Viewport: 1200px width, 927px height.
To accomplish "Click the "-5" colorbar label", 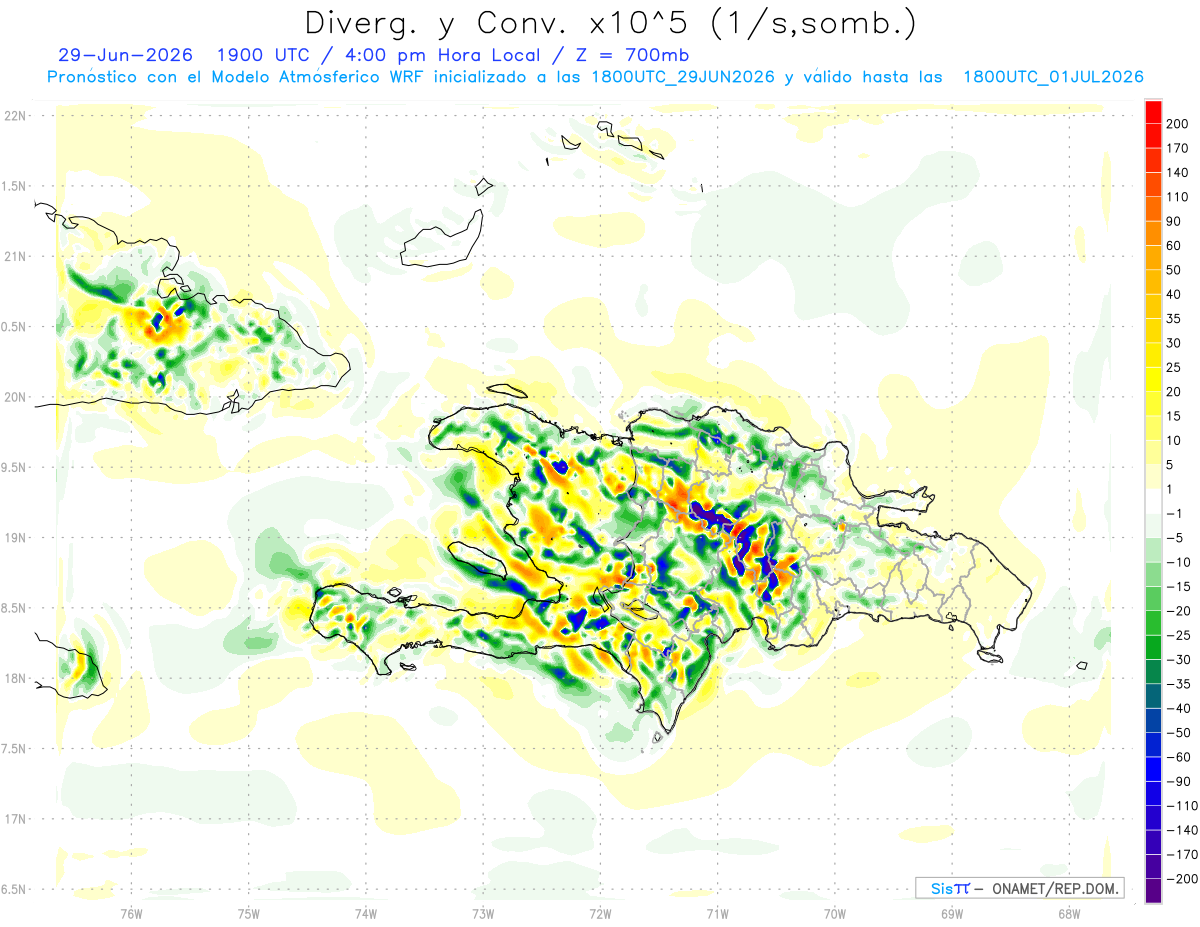I will pos(1175,538).
